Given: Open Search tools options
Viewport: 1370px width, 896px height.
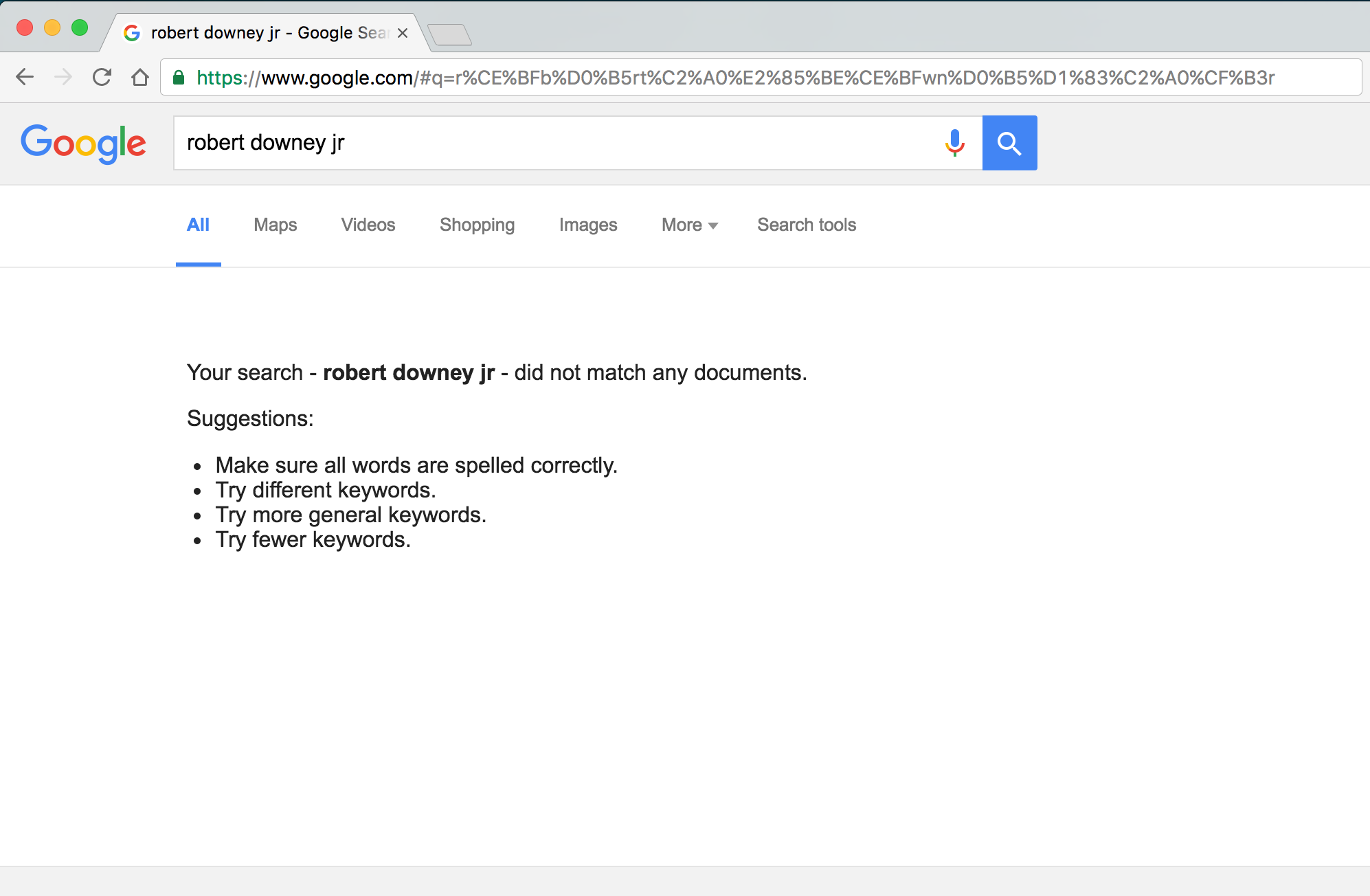Looking at the screenshot, I should (x=806, y=225).
